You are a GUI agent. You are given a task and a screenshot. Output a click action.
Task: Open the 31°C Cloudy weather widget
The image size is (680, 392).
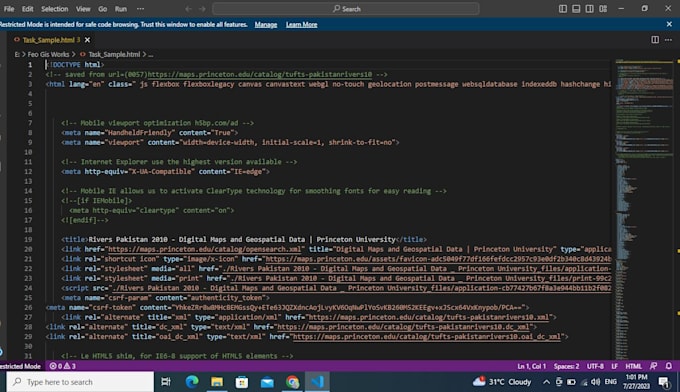502,382
